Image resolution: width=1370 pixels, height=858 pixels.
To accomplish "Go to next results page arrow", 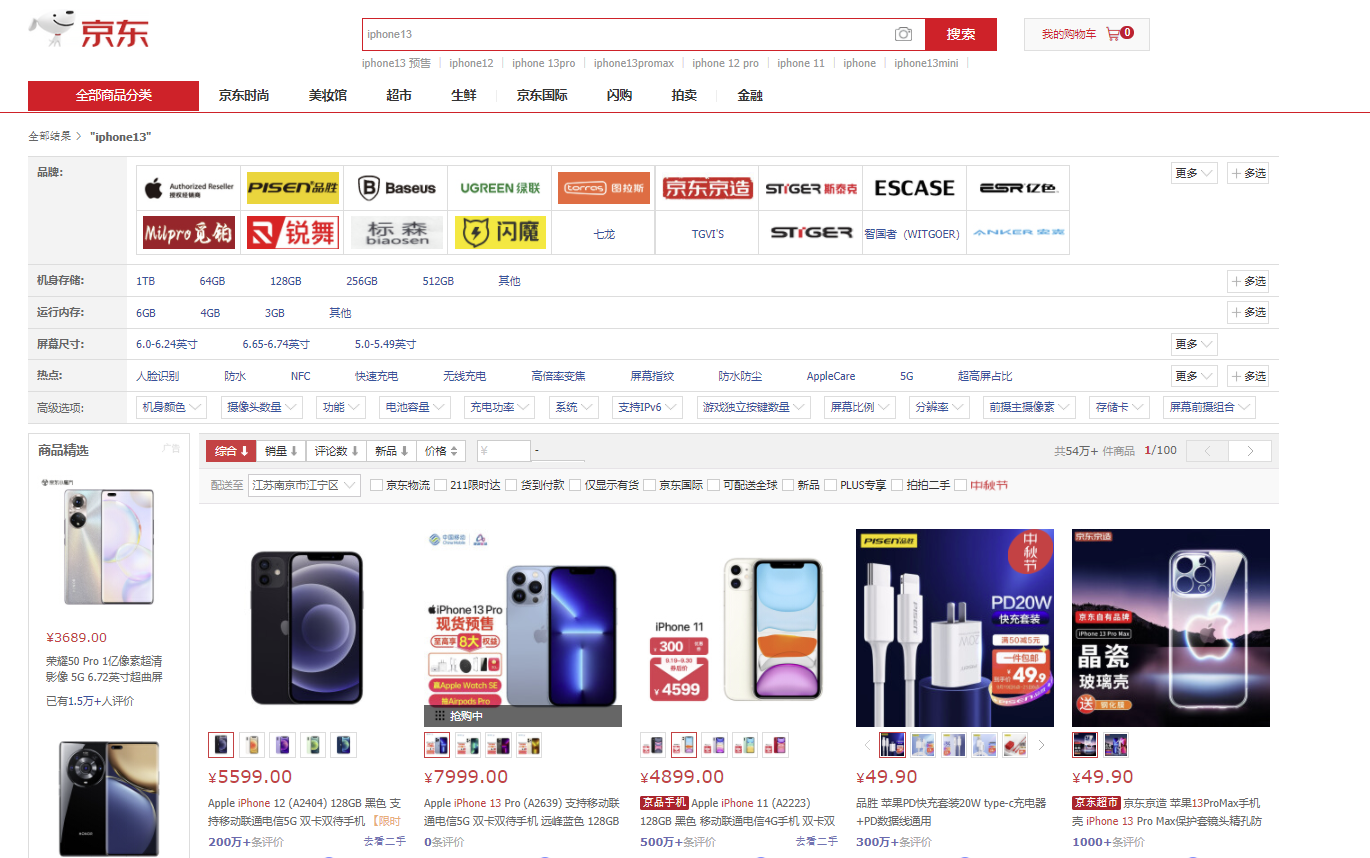I will point(1250,451).
